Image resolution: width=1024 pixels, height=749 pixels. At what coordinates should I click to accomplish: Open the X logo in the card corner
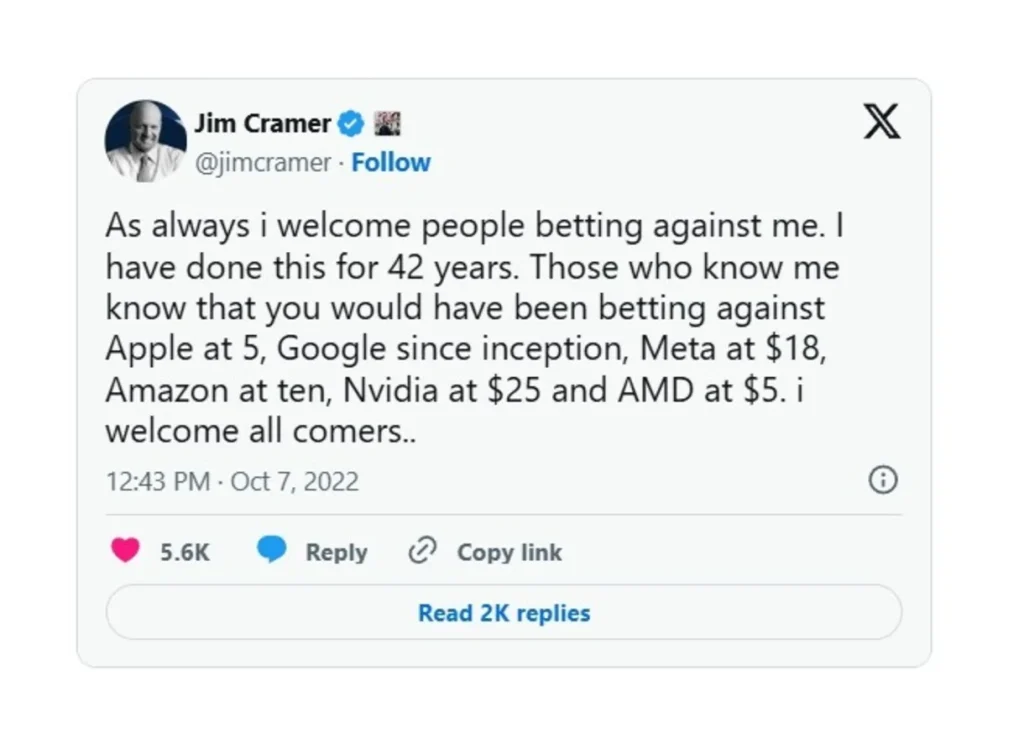[x=881, y=122]
